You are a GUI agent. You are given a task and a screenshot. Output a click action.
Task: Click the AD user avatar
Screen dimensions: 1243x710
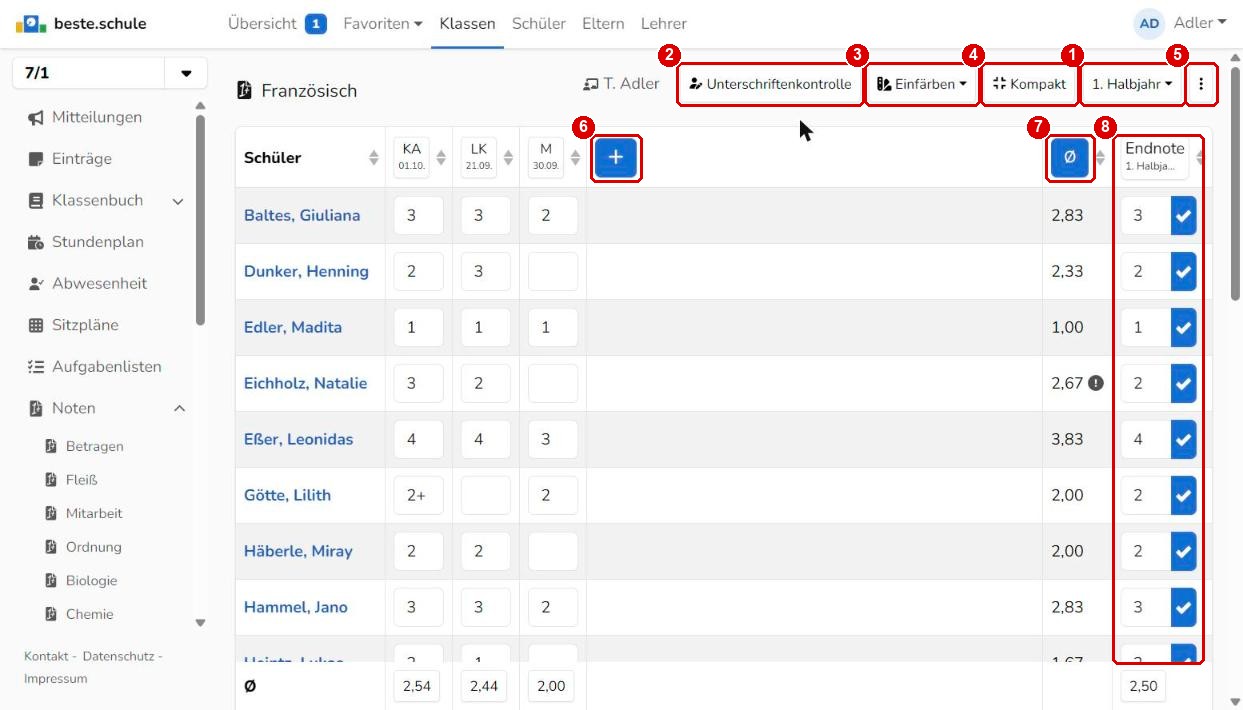coord(1150,23)
